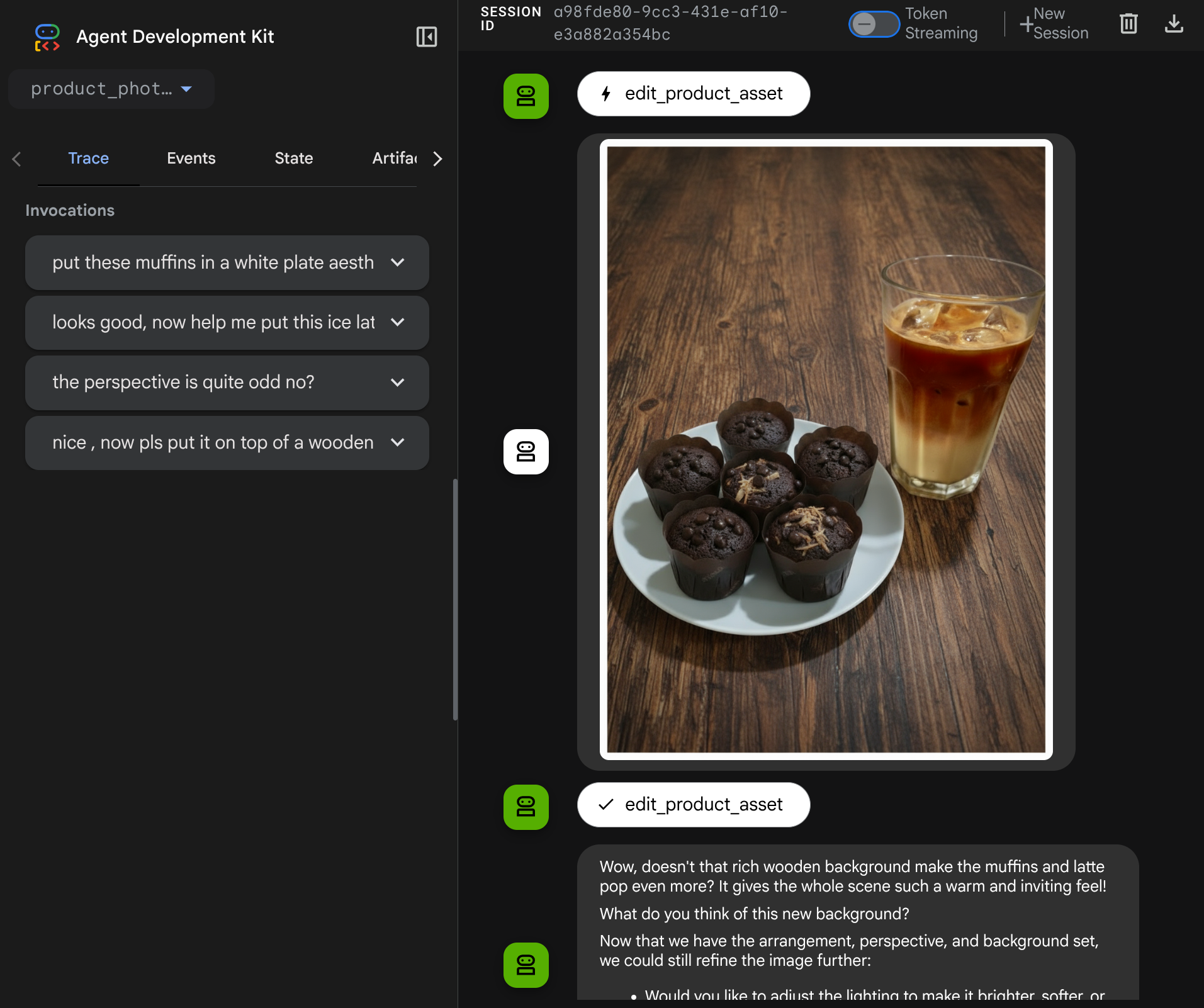Viewport: 1204px width, 1008px height.
Task: Open the completed edit_product_asset response chip
Action: point(693,805)
